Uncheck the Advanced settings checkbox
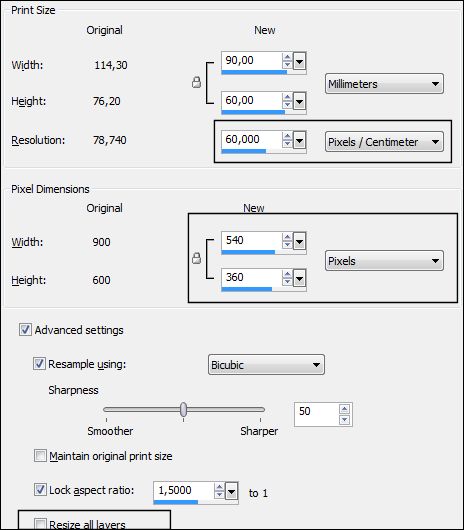Image resolution: width=464 pixels, height=530 pixels. (x=25, y=330)
